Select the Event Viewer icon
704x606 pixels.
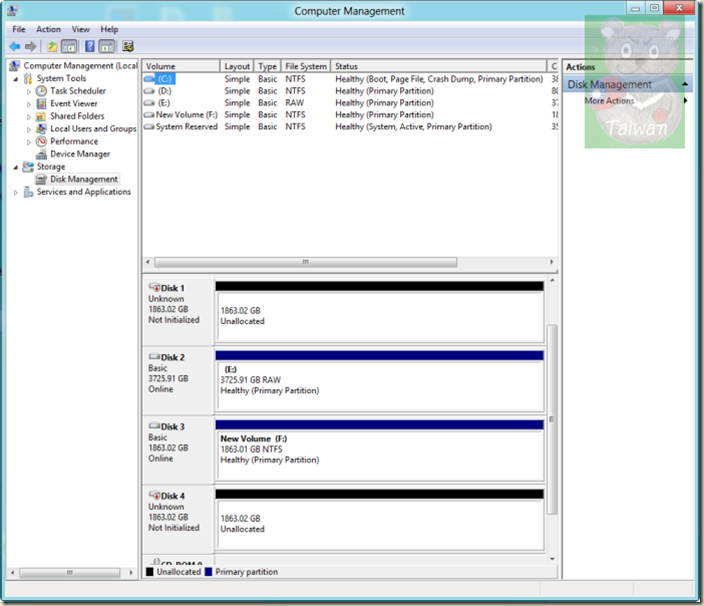tap(41, 104)
